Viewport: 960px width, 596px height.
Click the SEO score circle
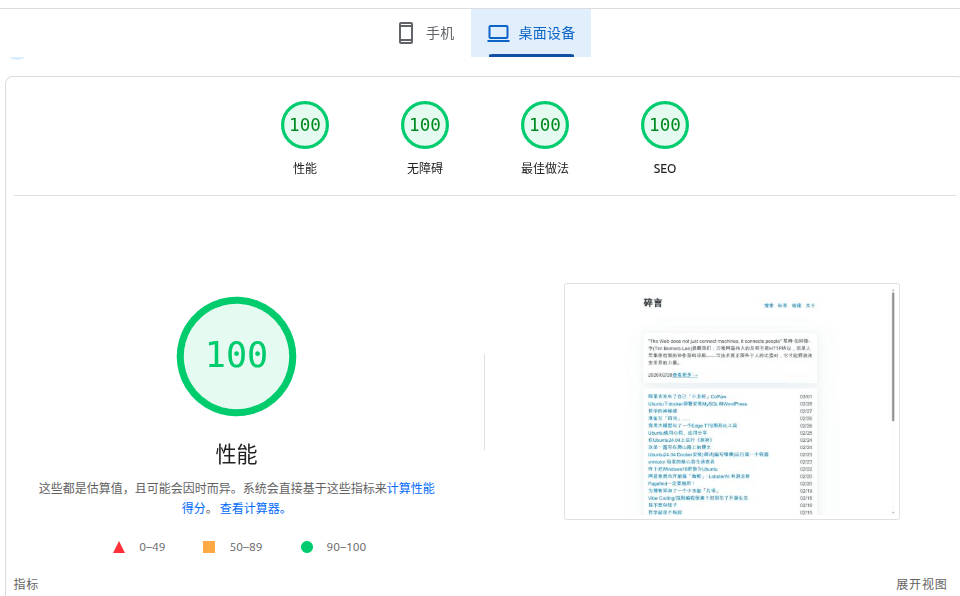(664, 124)
